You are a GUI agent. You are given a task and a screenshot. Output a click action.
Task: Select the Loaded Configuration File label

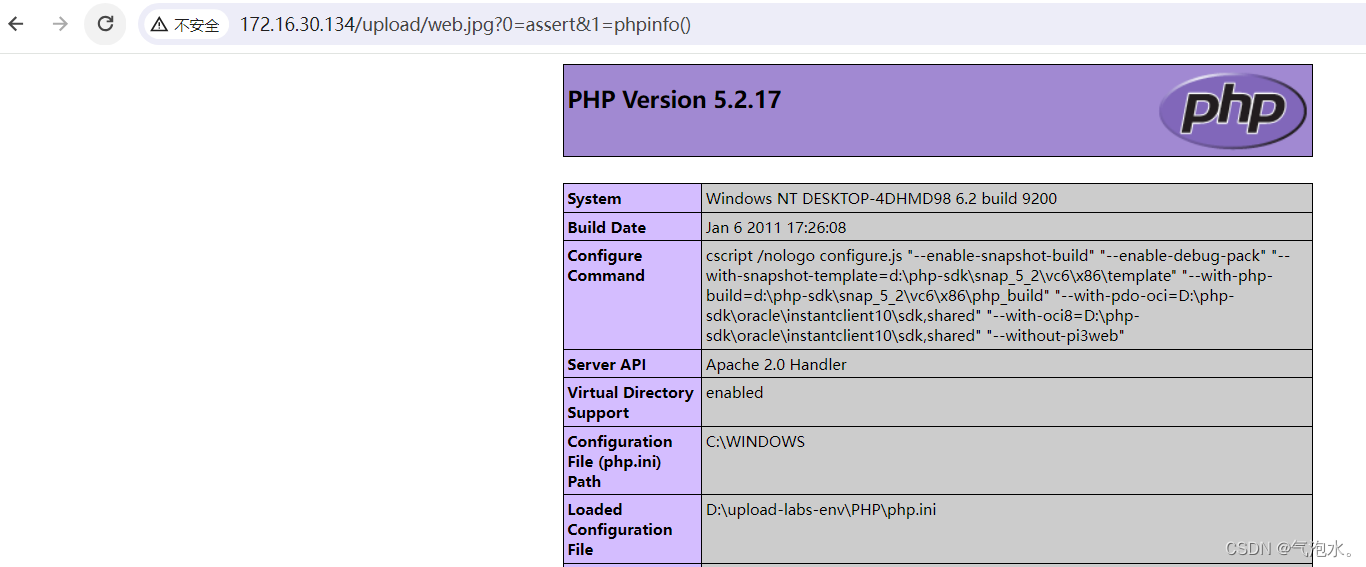point(619,529)
